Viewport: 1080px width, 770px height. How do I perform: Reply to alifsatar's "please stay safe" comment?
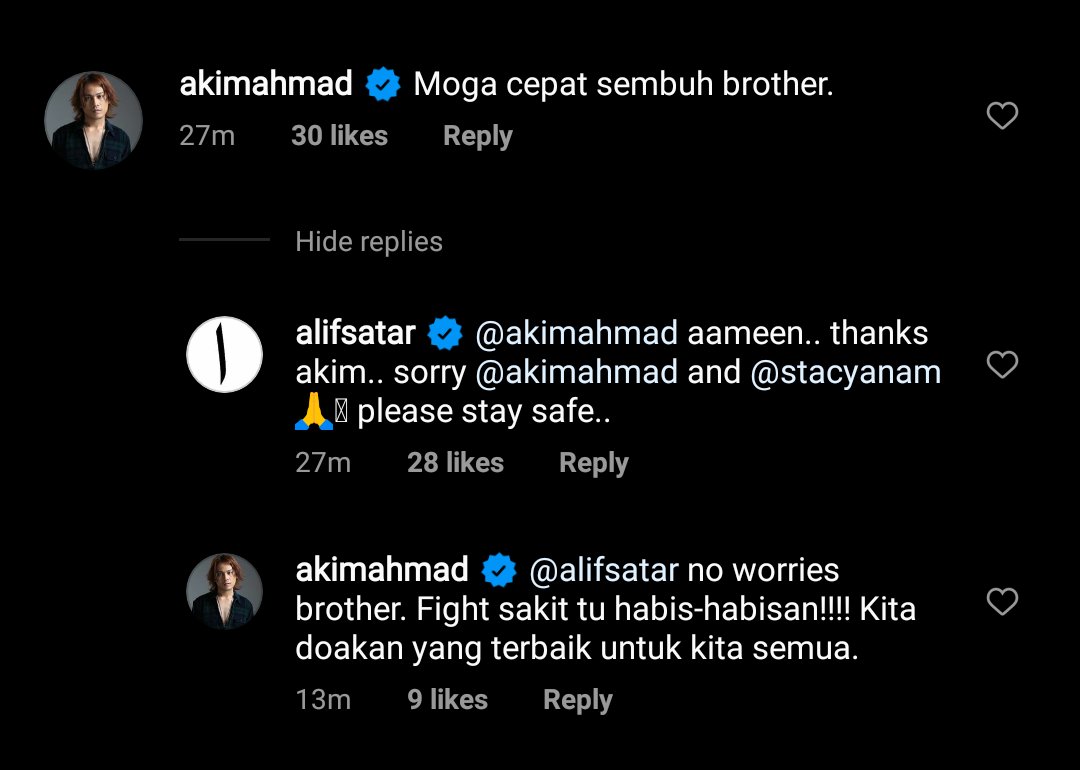point(593,463)
